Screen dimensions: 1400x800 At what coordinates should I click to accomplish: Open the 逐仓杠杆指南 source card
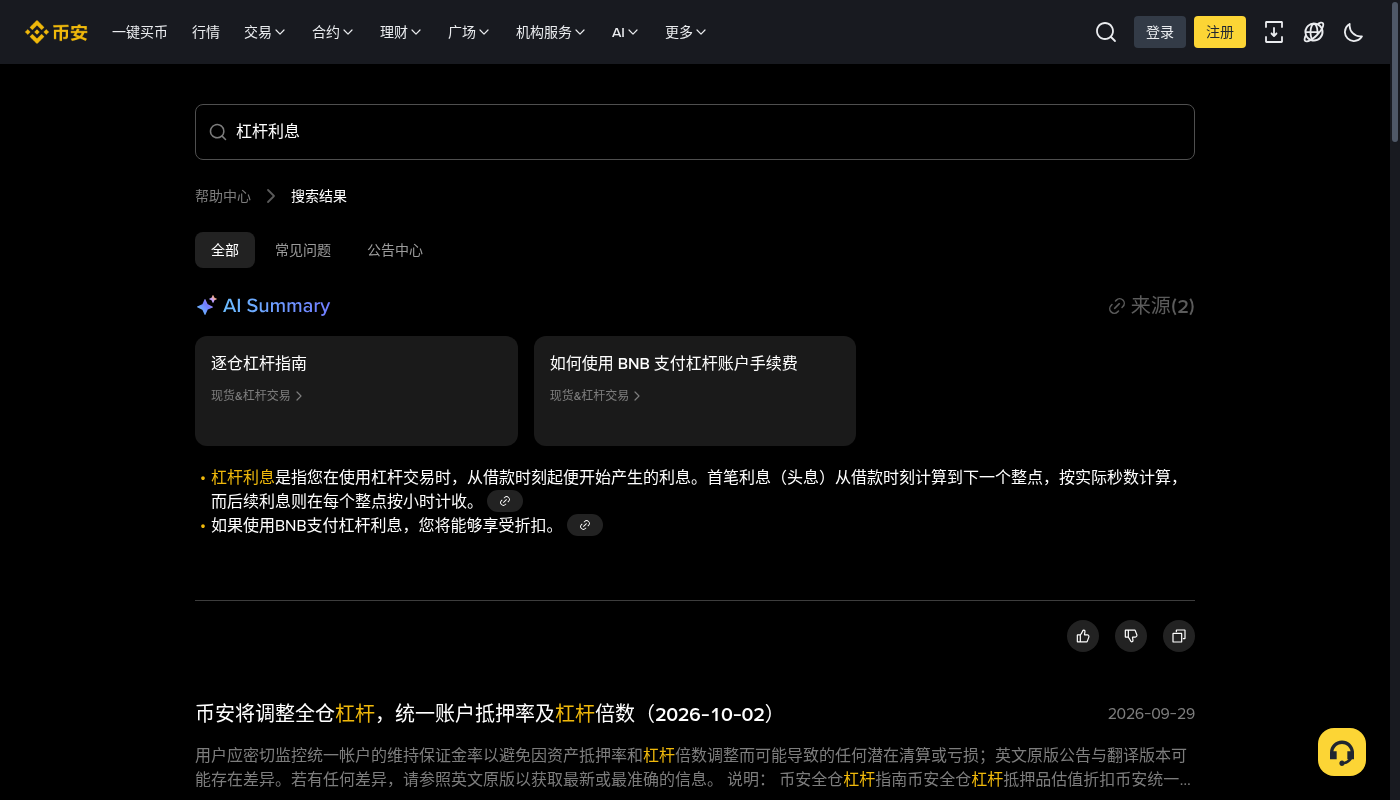pos(356,391)
